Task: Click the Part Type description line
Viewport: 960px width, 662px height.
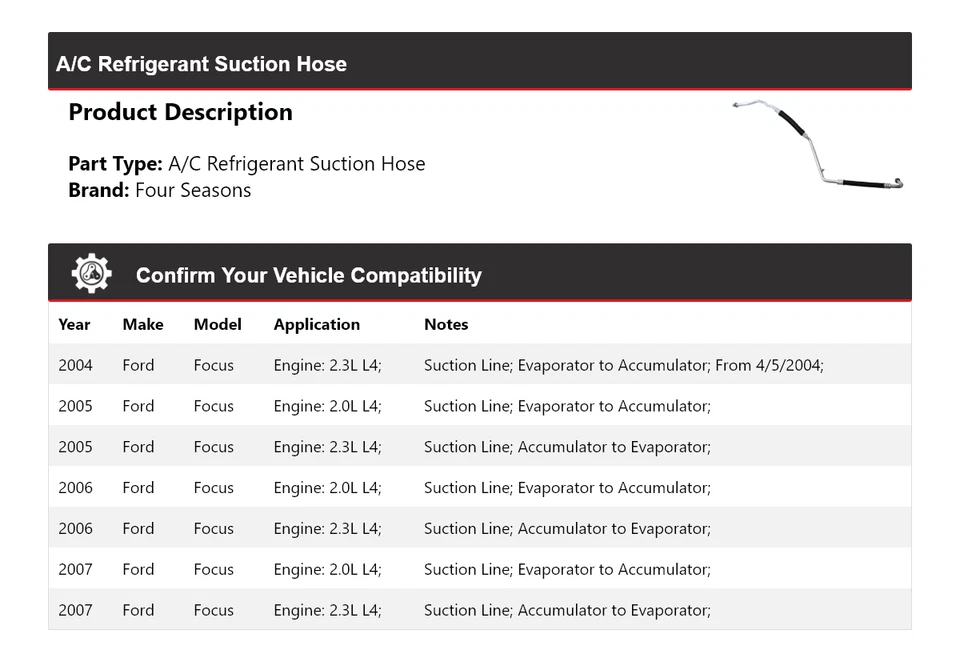Action: pyautogui.click(x=247, y=164)
